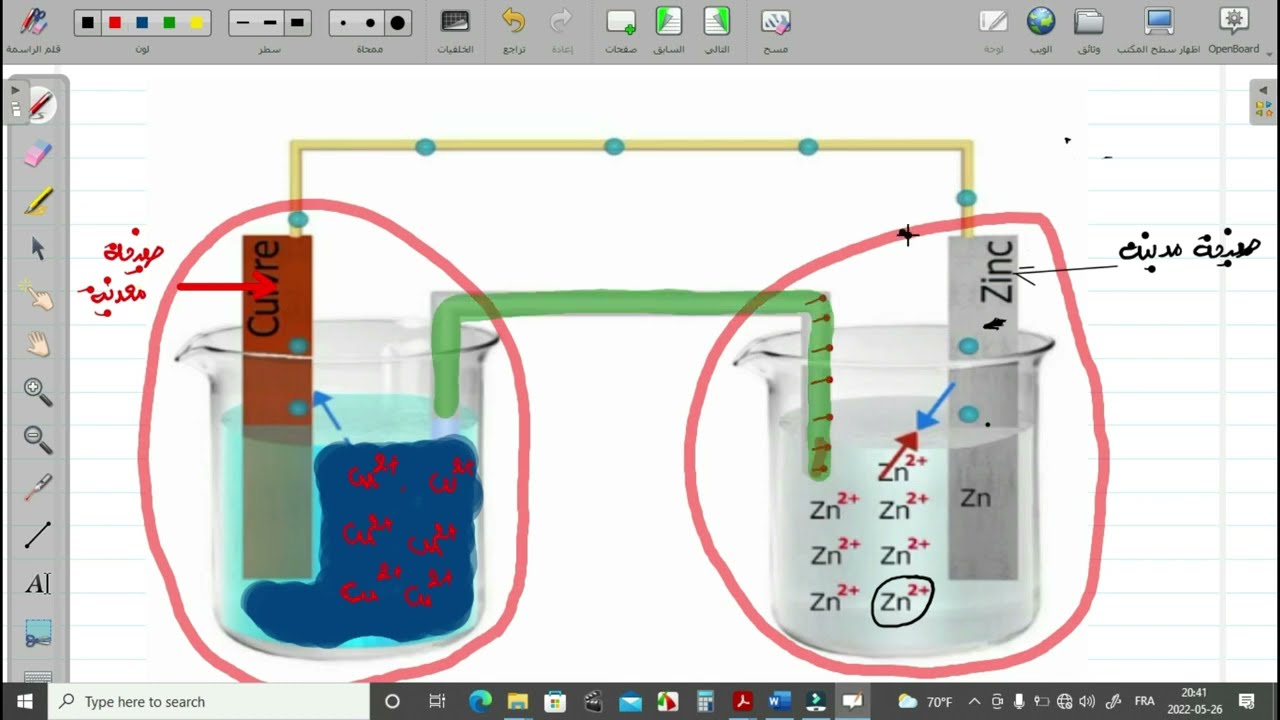Open the Windows notification center

pyautogui.click(x=1246, y=702)
